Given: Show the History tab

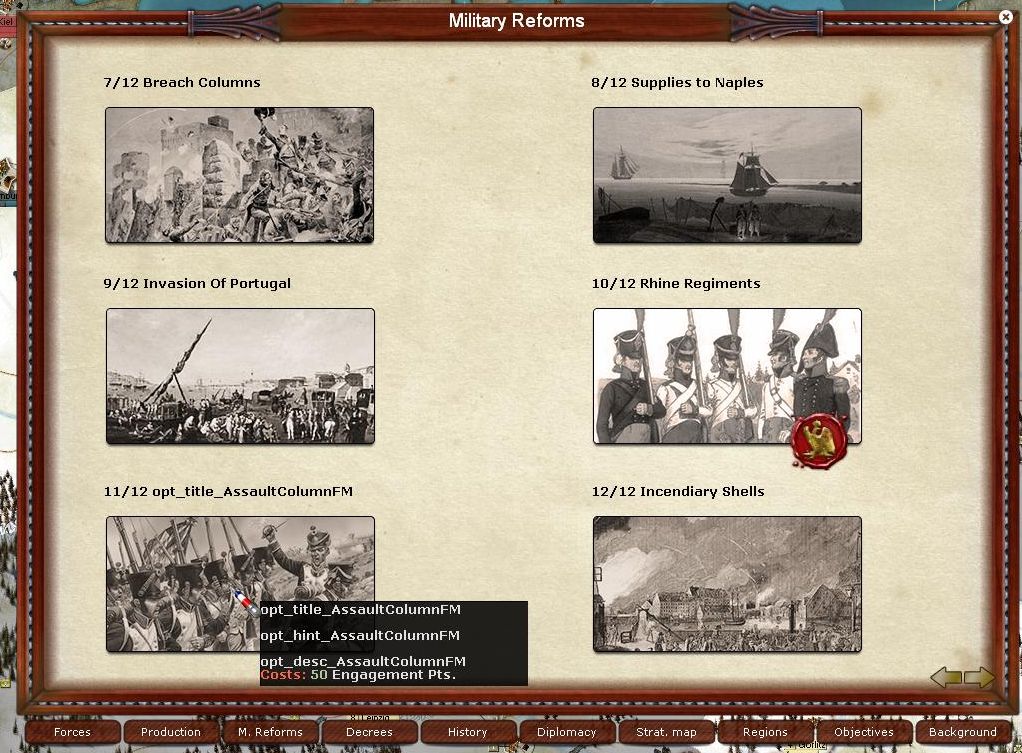Looking at the screenshot, I should (468, 732).
